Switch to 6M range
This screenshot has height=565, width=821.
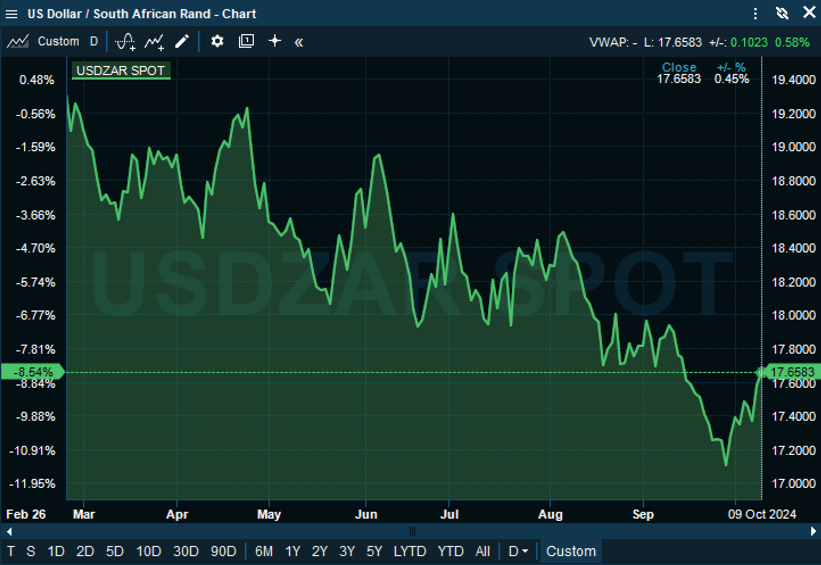pos(264,551)
